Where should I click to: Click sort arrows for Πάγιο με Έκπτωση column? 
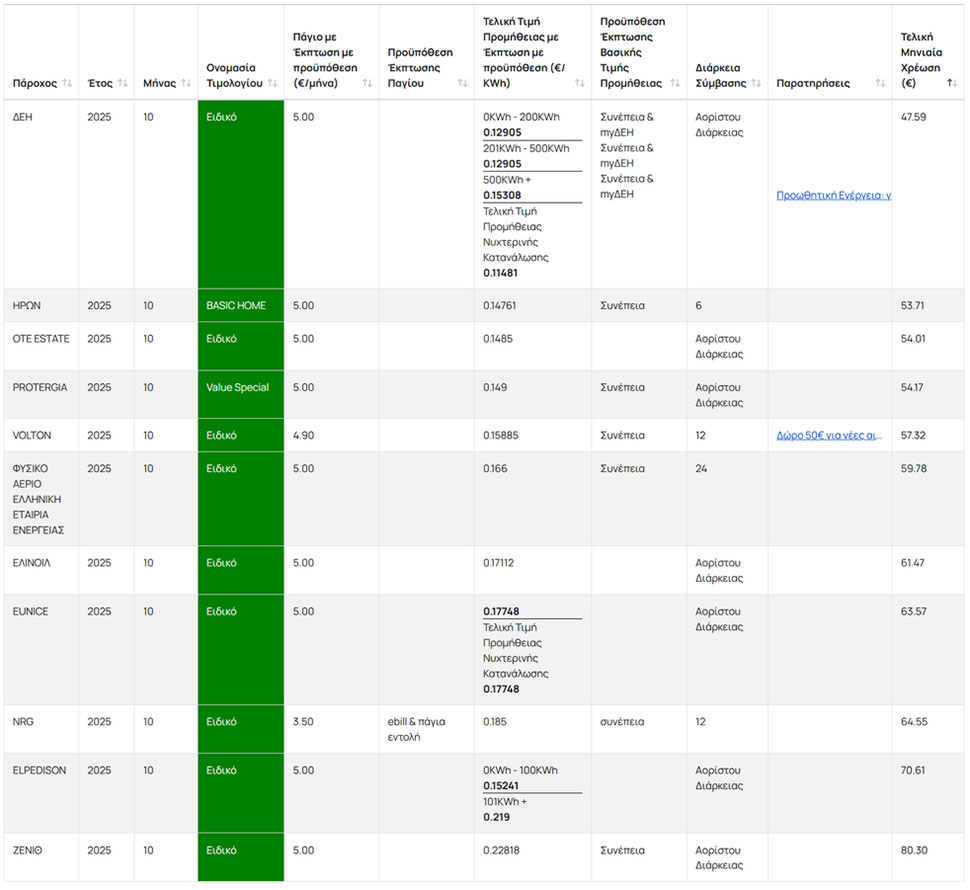click(x=367, y=83)
